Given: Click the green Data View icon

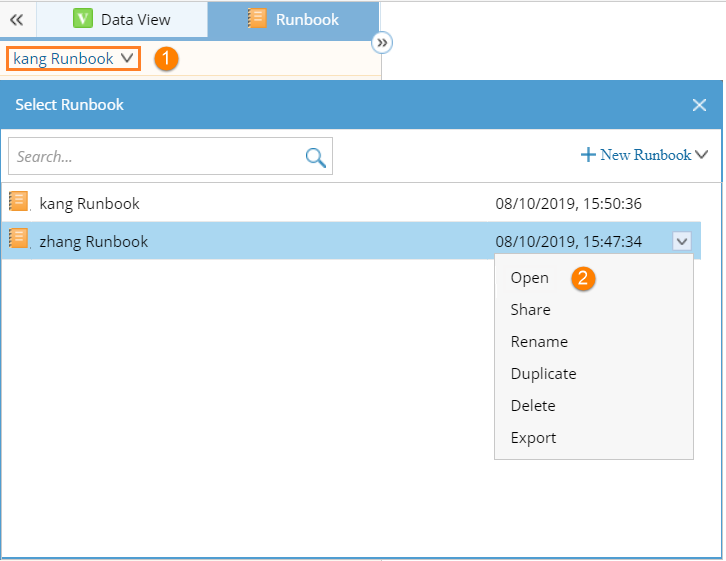Looking at the screenshot, I should (x=83, y=19).
